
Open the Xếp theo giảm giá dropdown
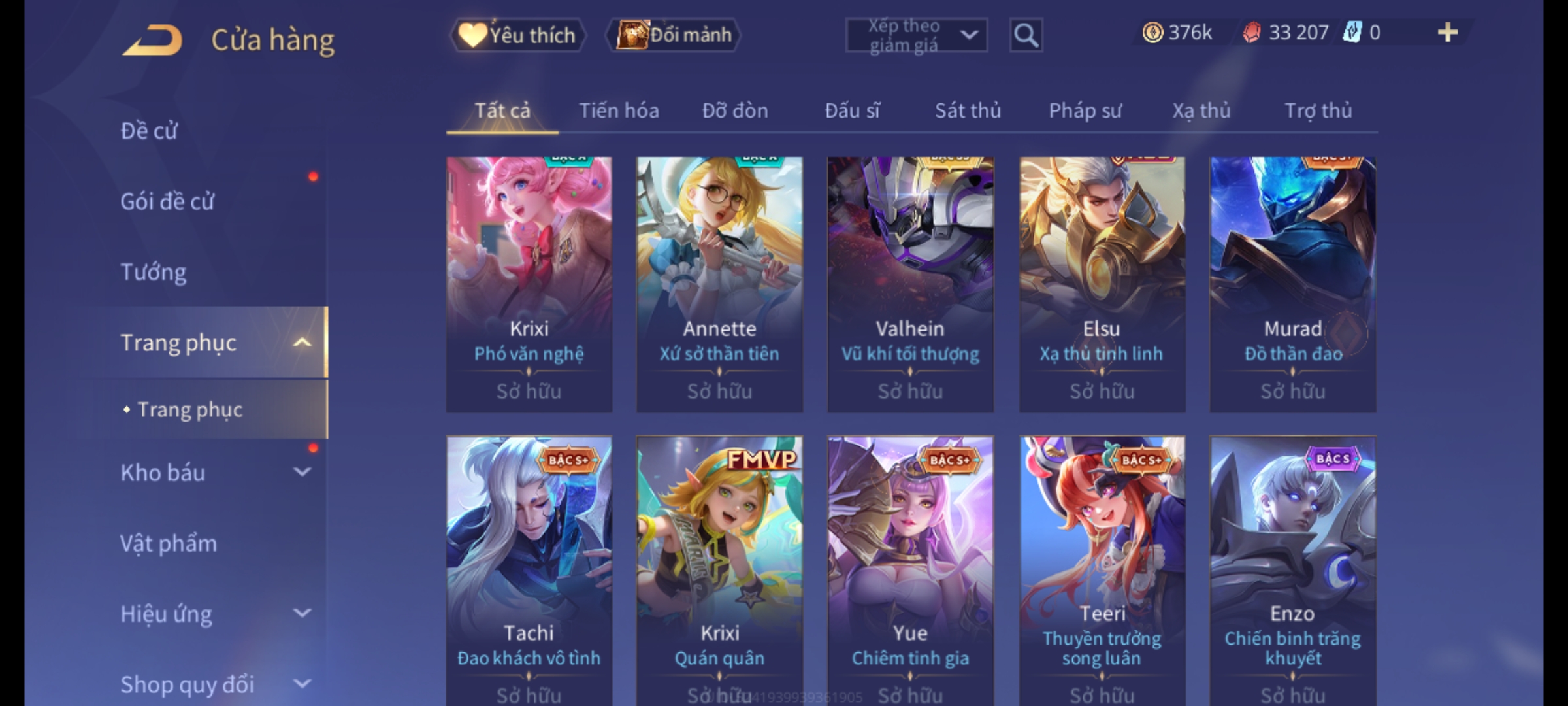click(917, 35)
